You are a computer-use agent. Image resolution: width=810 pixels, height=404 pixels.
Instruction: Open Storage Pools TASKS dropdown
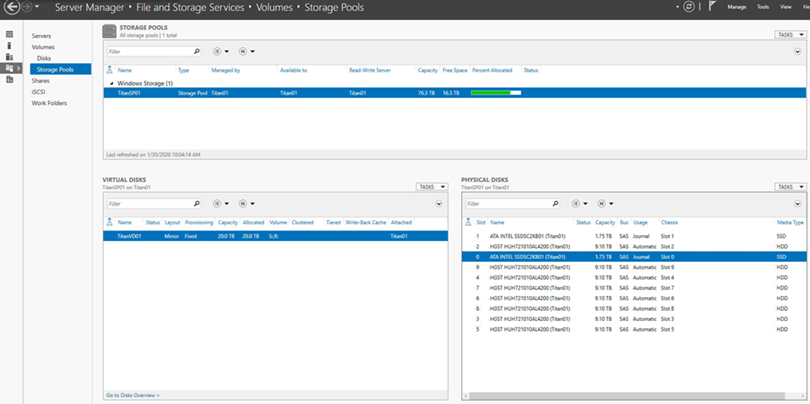790,35
